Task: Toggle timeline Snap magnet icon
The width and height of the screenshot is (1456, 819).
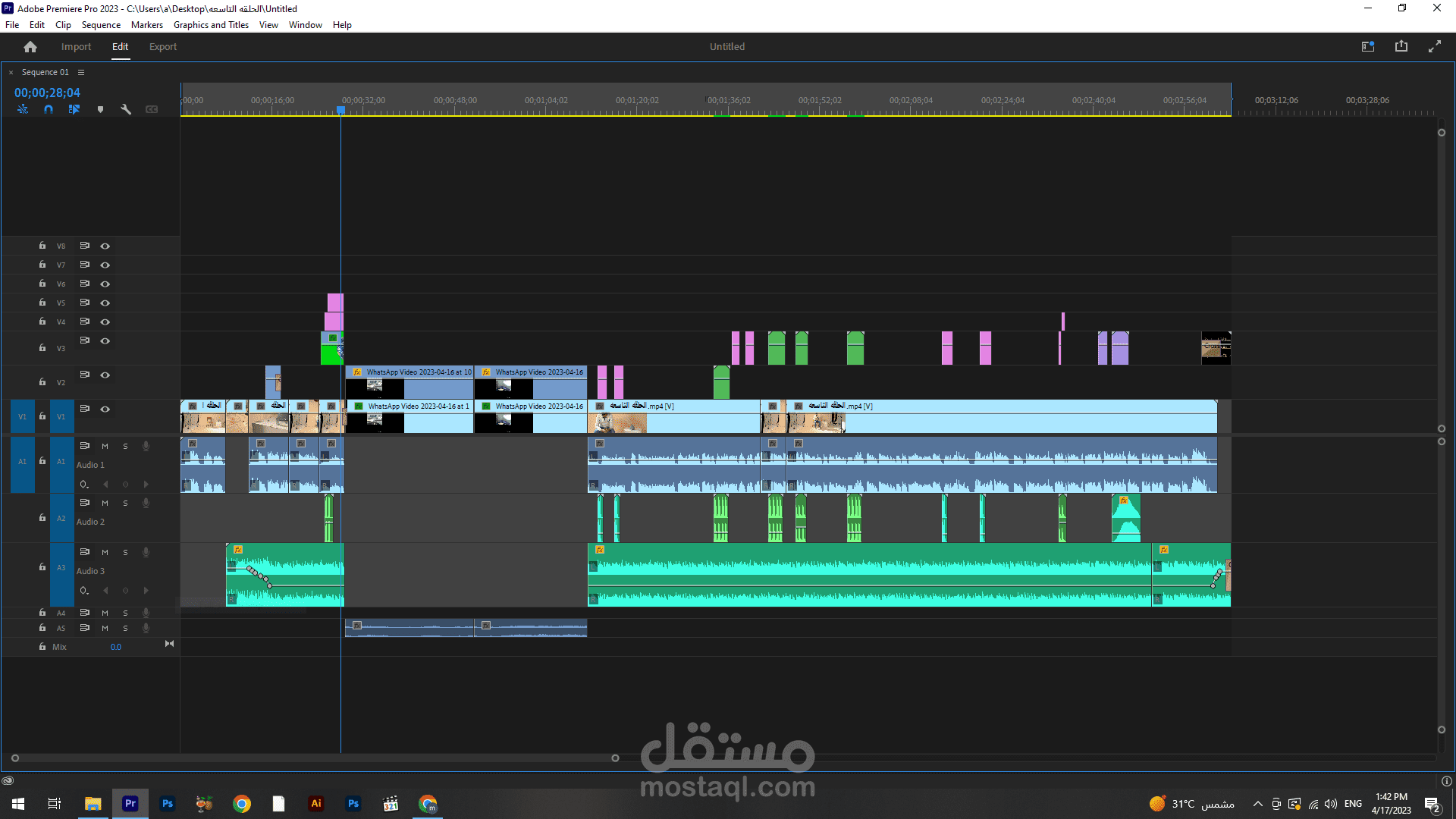Action: tap(49, 109)
